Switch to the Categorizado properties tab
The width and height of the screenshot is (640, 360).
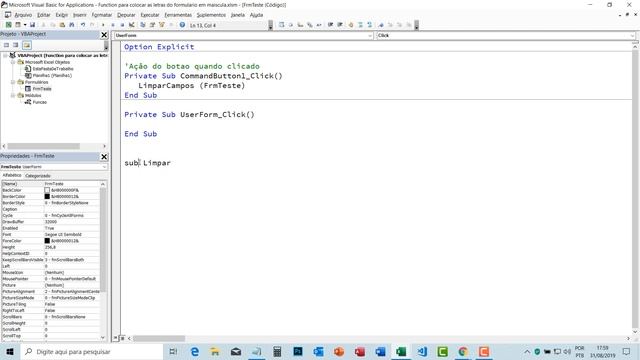point(38,176)
